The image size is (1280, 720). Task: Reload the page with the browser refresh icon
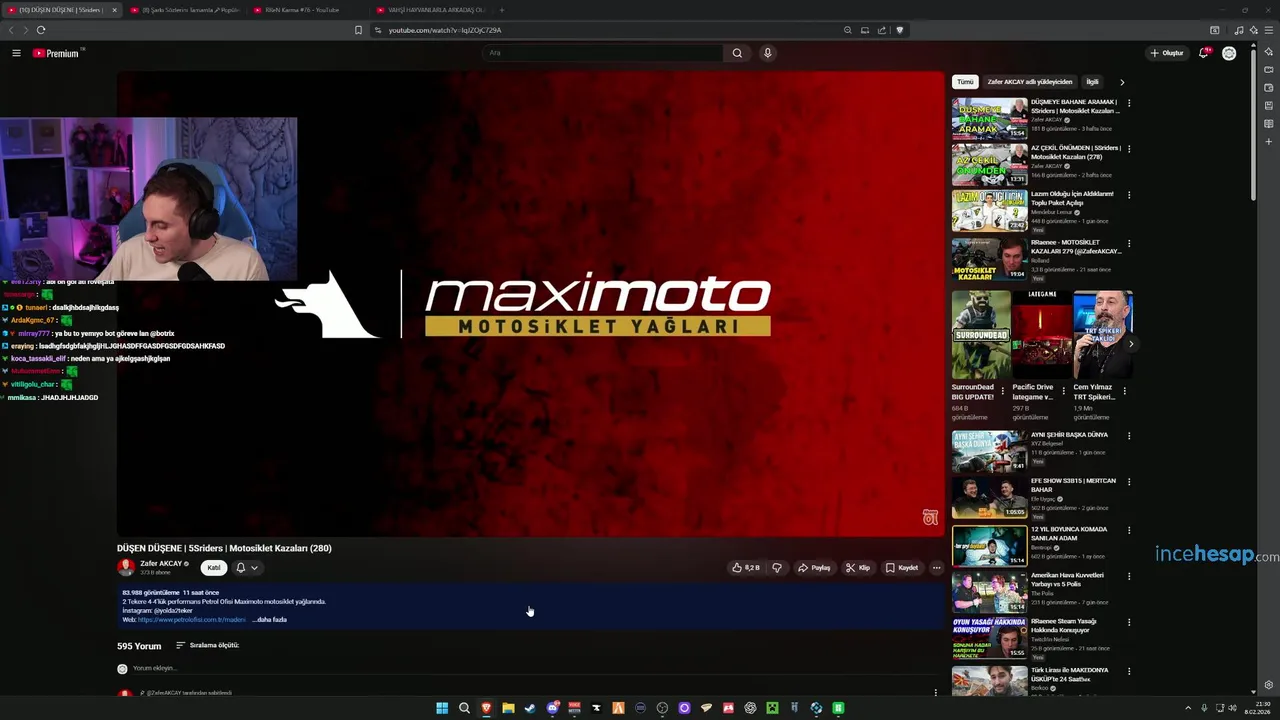pyautogui.click(x=41, y=30)
